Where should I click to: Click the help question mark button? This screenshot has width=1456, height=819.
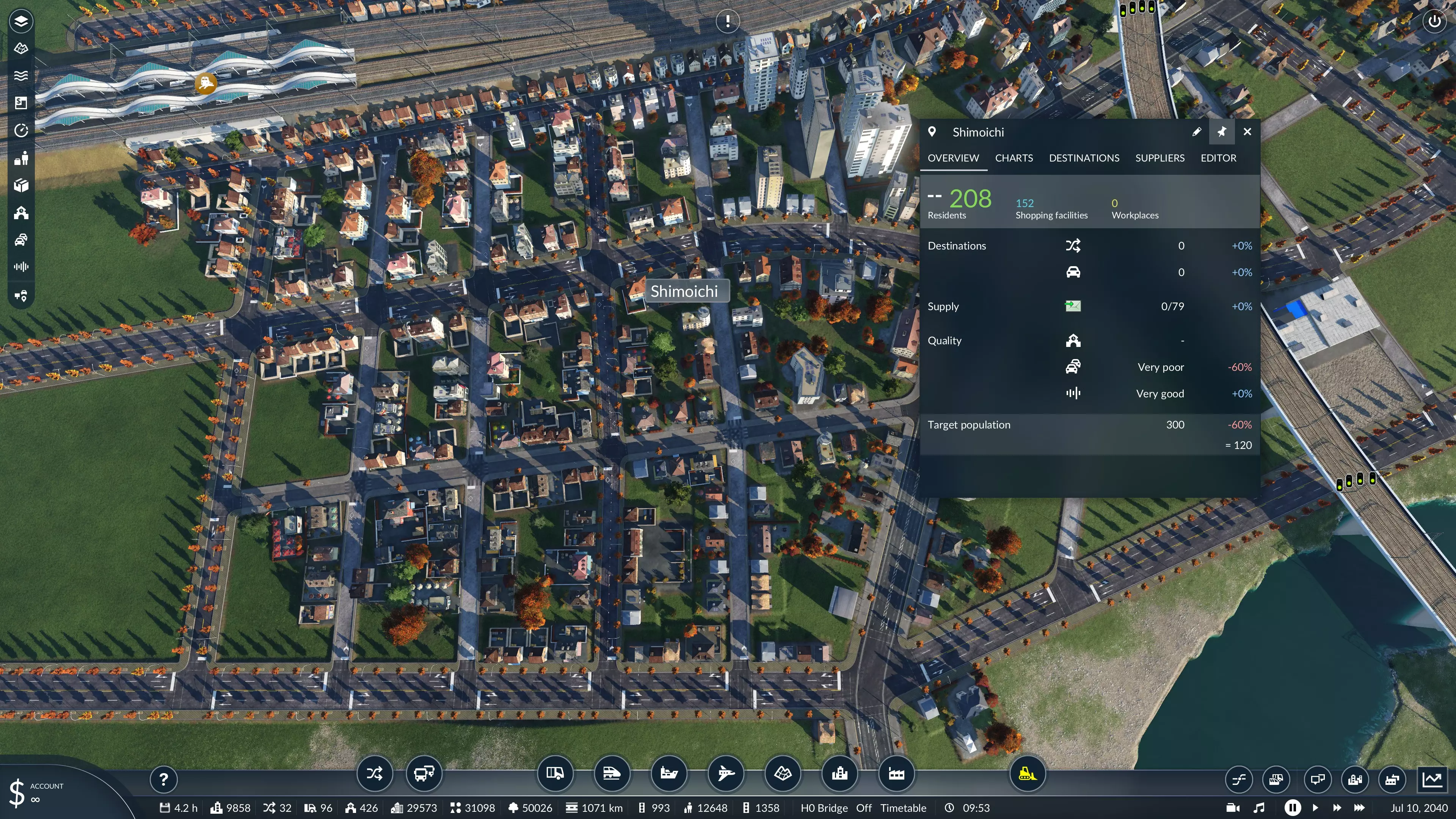point(163,780)
